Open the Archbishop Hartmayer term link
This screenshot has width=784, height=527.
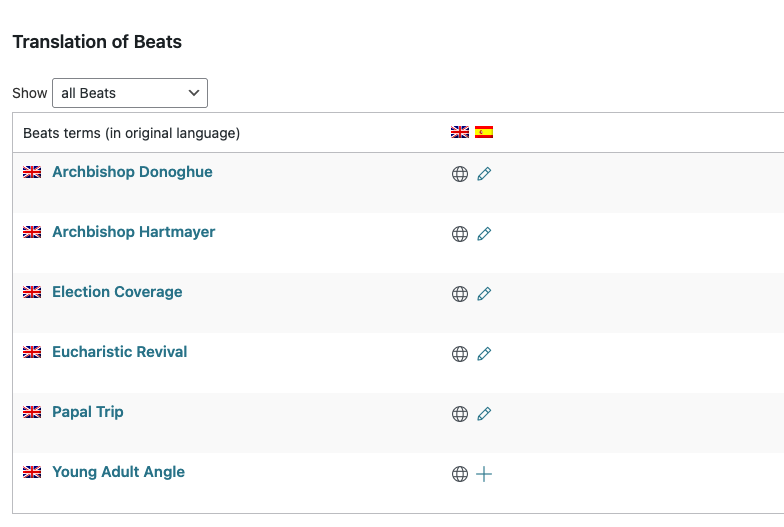[x=134, y=232]
